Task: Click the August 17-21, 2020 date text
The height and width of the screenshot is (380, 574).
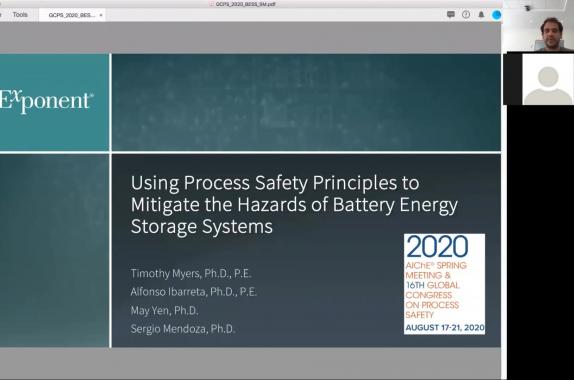Action: click(445, 328)
